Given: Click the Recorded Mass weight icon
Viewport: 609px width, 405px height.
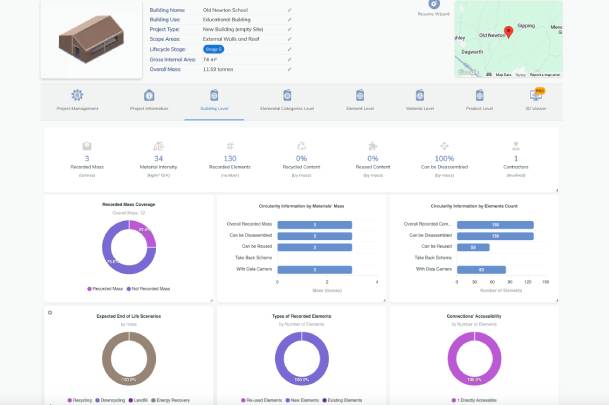Looking at the screenshot, I should pyautogui.click(x=87, y=146).
